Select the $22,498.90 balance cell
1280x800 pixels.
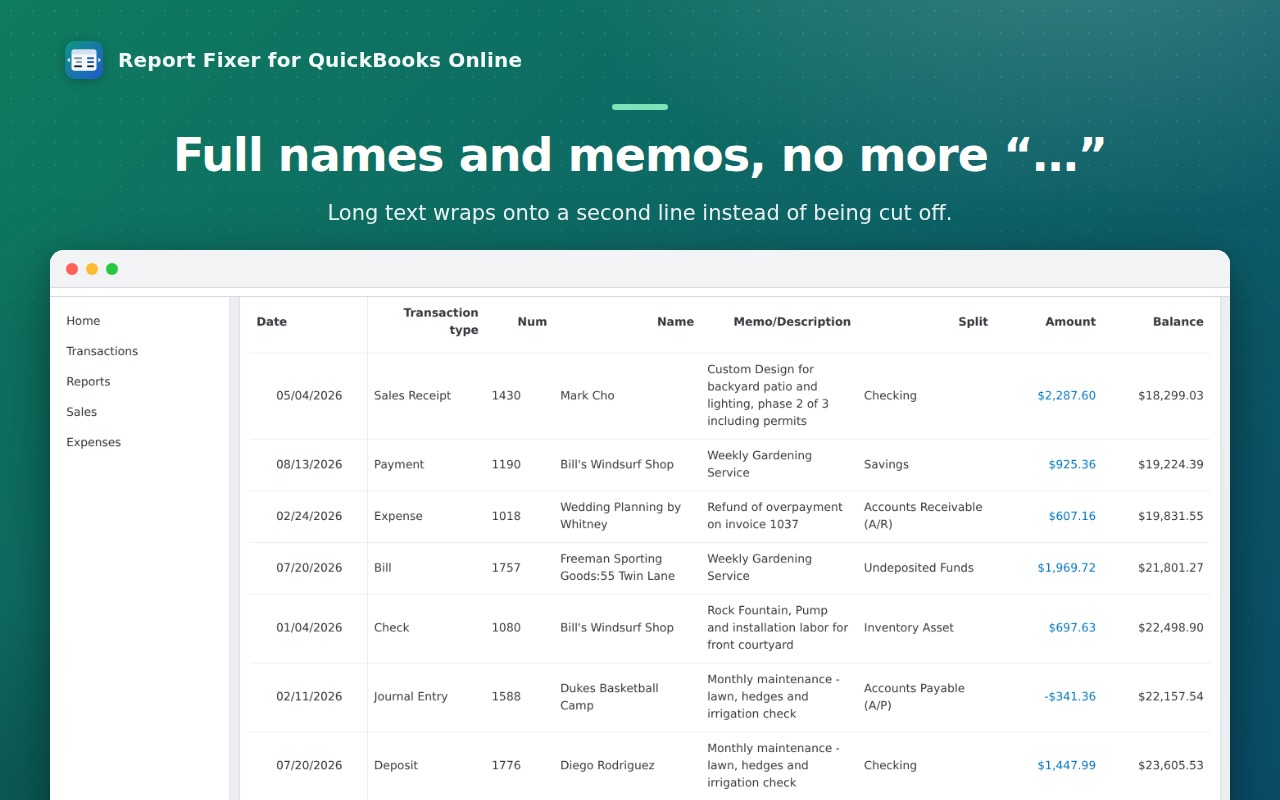coord(1170,628)
